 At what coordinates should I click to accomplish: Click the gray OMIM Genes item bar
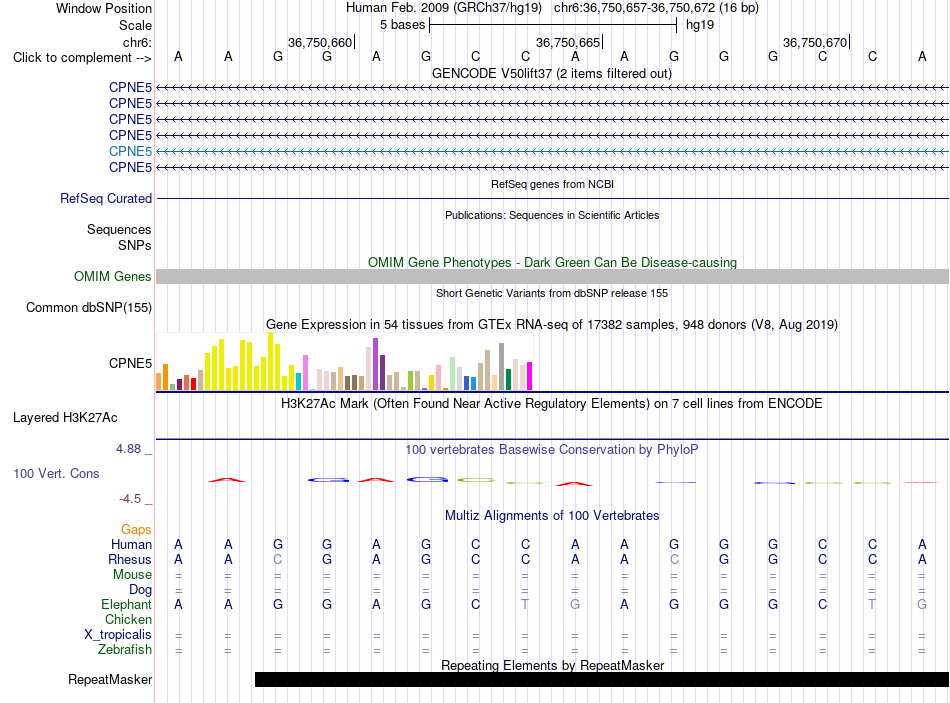pos(552,276)
